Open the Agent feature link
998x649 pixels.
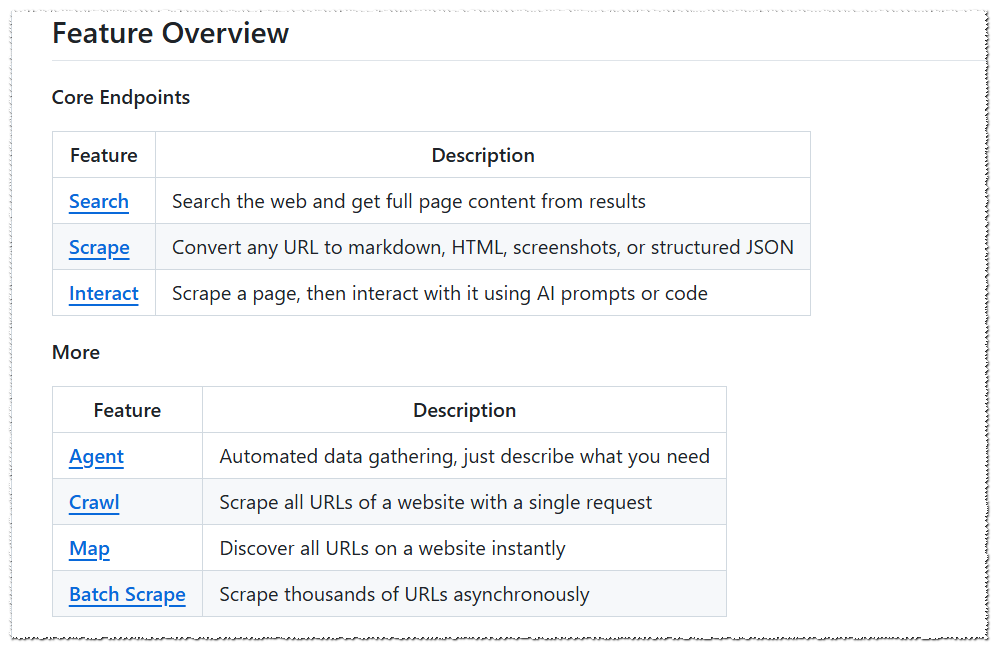point(96,457)
